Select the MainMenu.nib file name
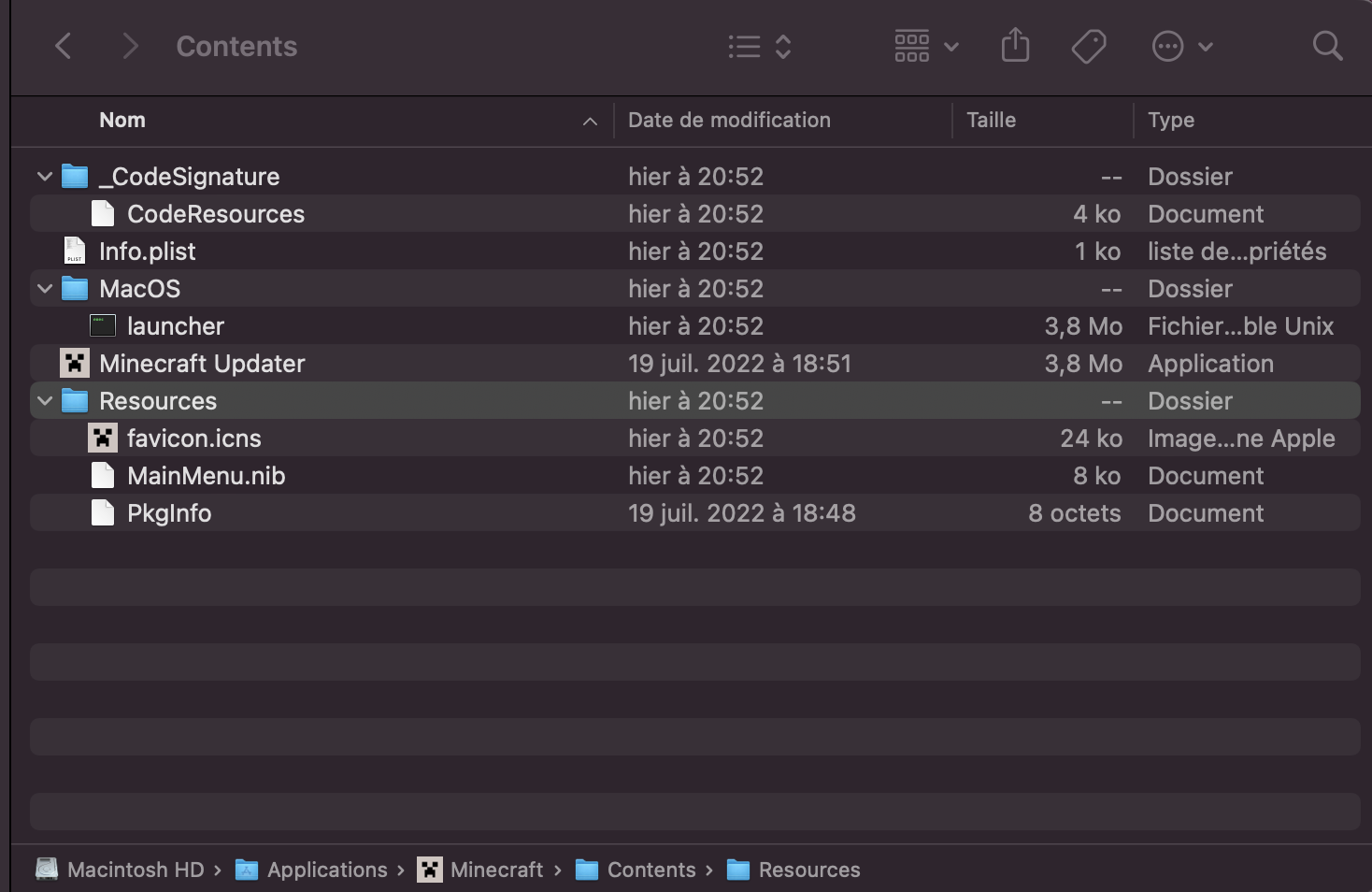The image size is (1372, 892). click(x=207, y=475)
